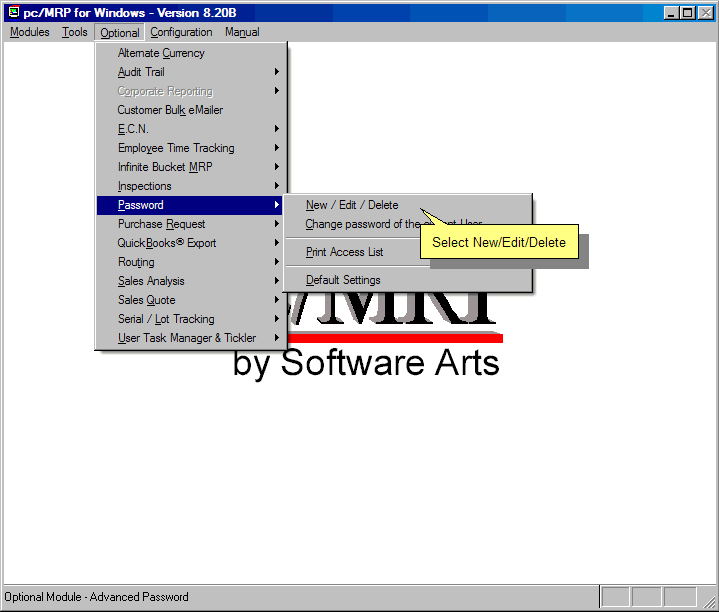
Task: Expand the E.C.N. submenu
Action: pos(133,129)
